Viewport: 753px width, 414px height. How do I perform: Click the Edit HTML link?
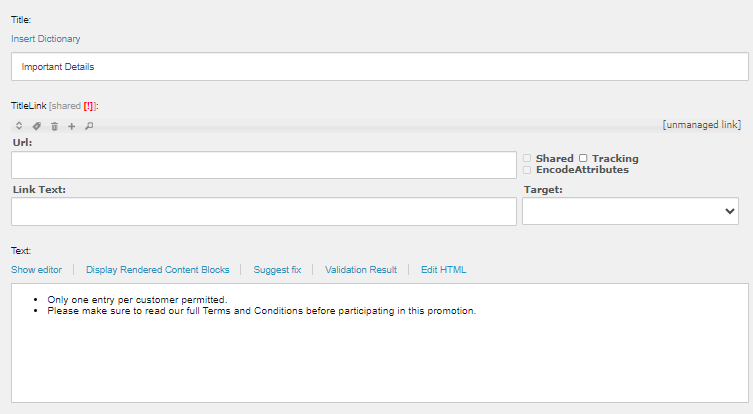[443, 270]
